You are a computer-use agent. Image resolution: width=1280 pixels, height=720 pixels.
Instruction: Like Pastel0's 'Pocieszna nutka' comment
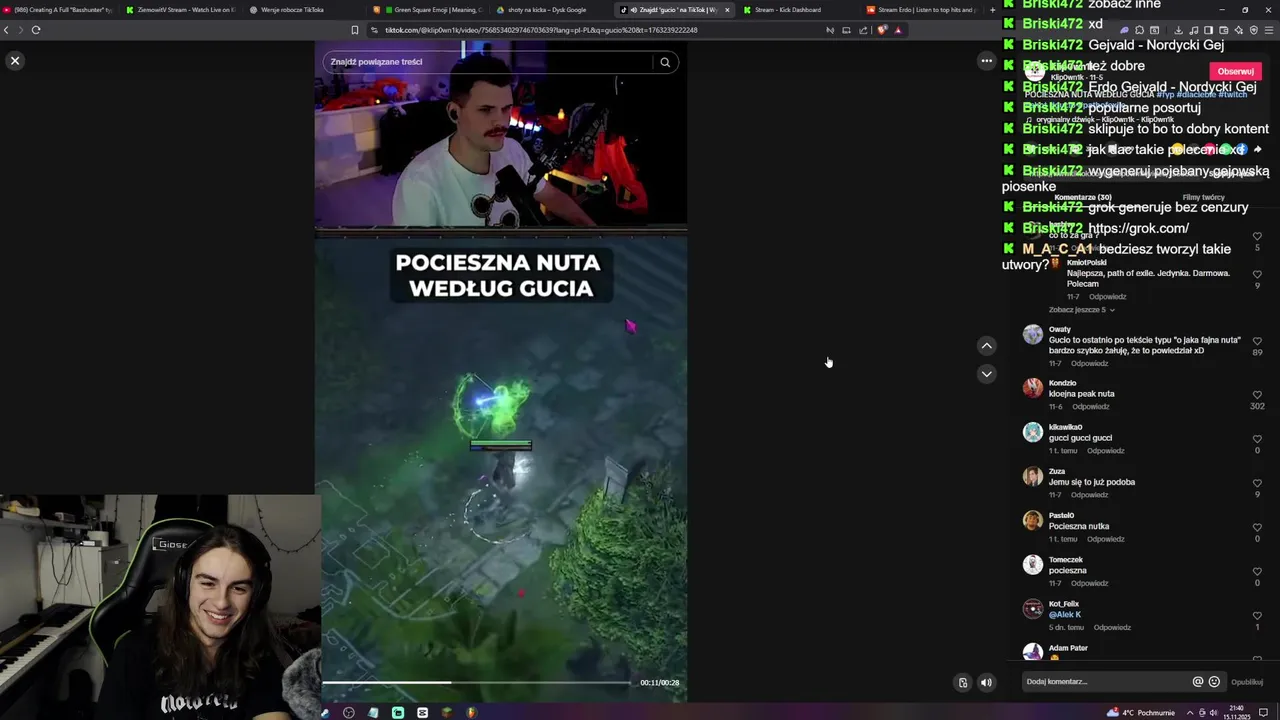click(1257, 527)
